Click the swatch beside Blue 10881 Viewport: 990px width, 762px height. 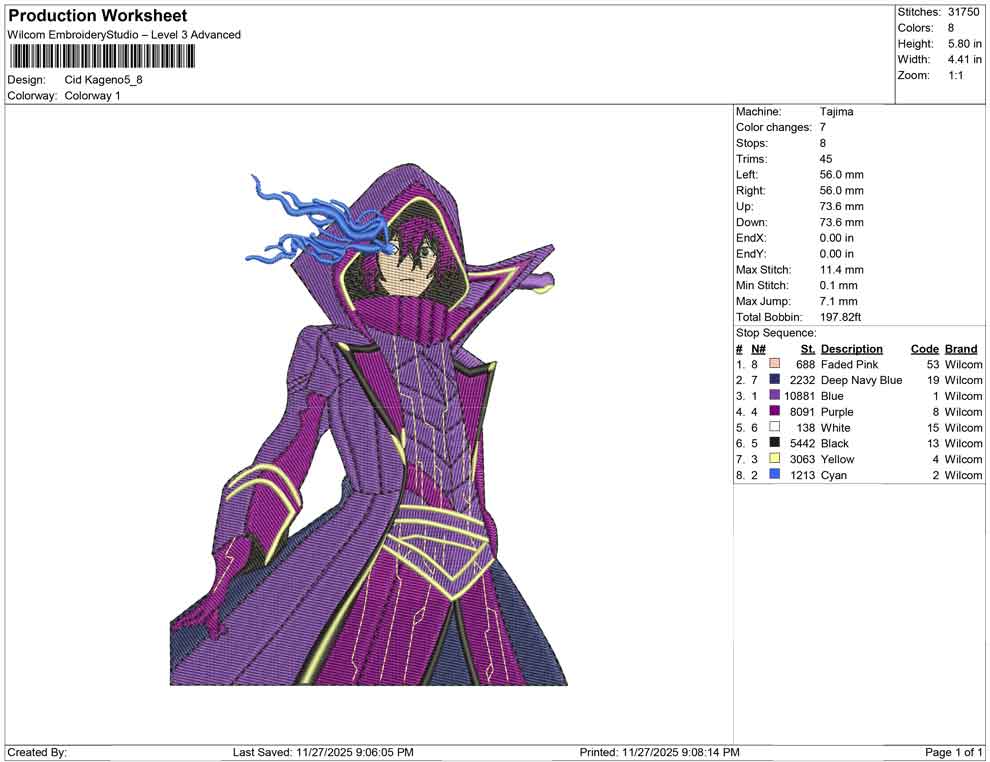[774, 395]
